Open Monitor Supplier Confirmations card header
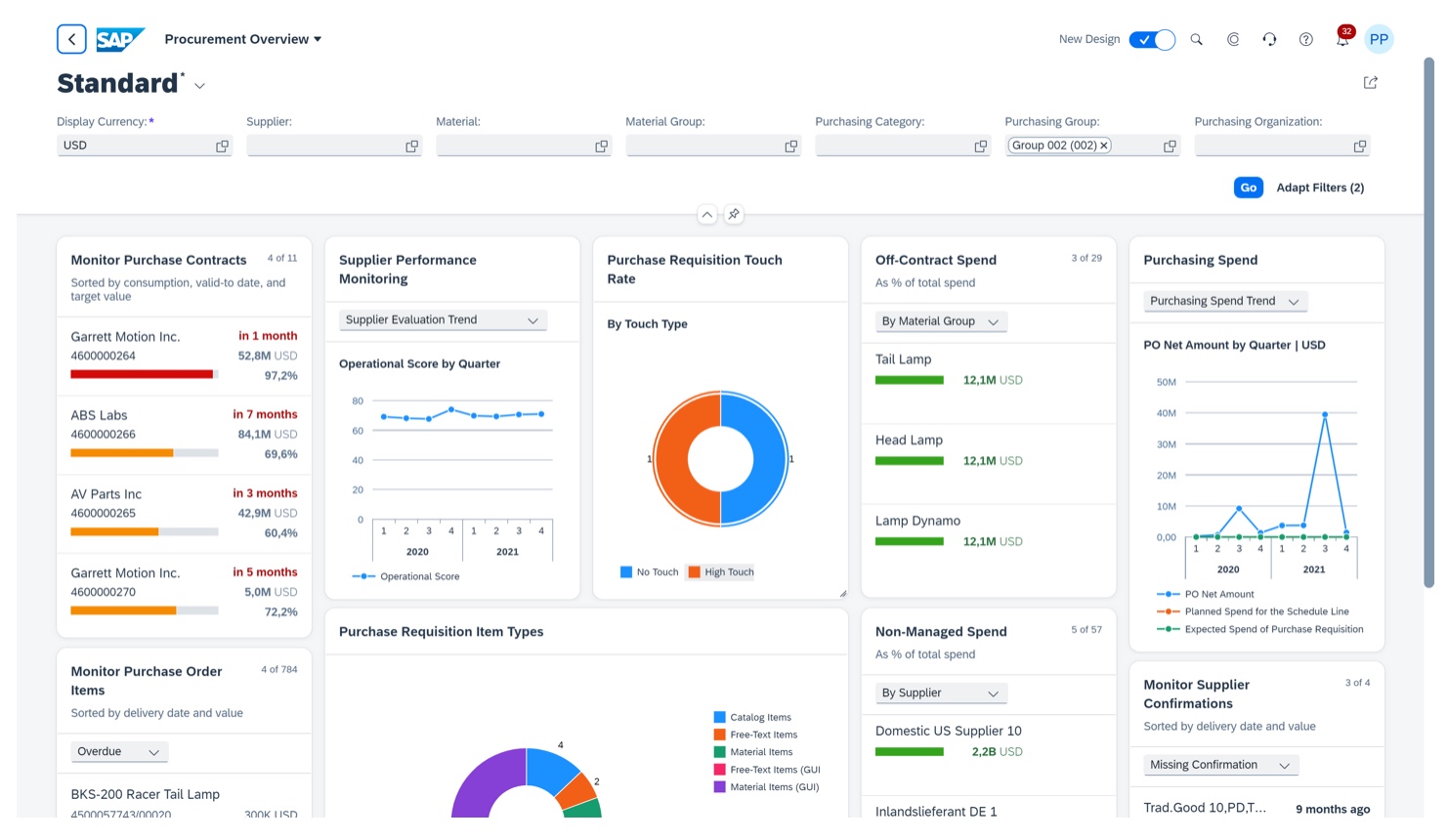Viewport: 1448px width, 840px height. pyautogui.click(x=1256, y=704)
